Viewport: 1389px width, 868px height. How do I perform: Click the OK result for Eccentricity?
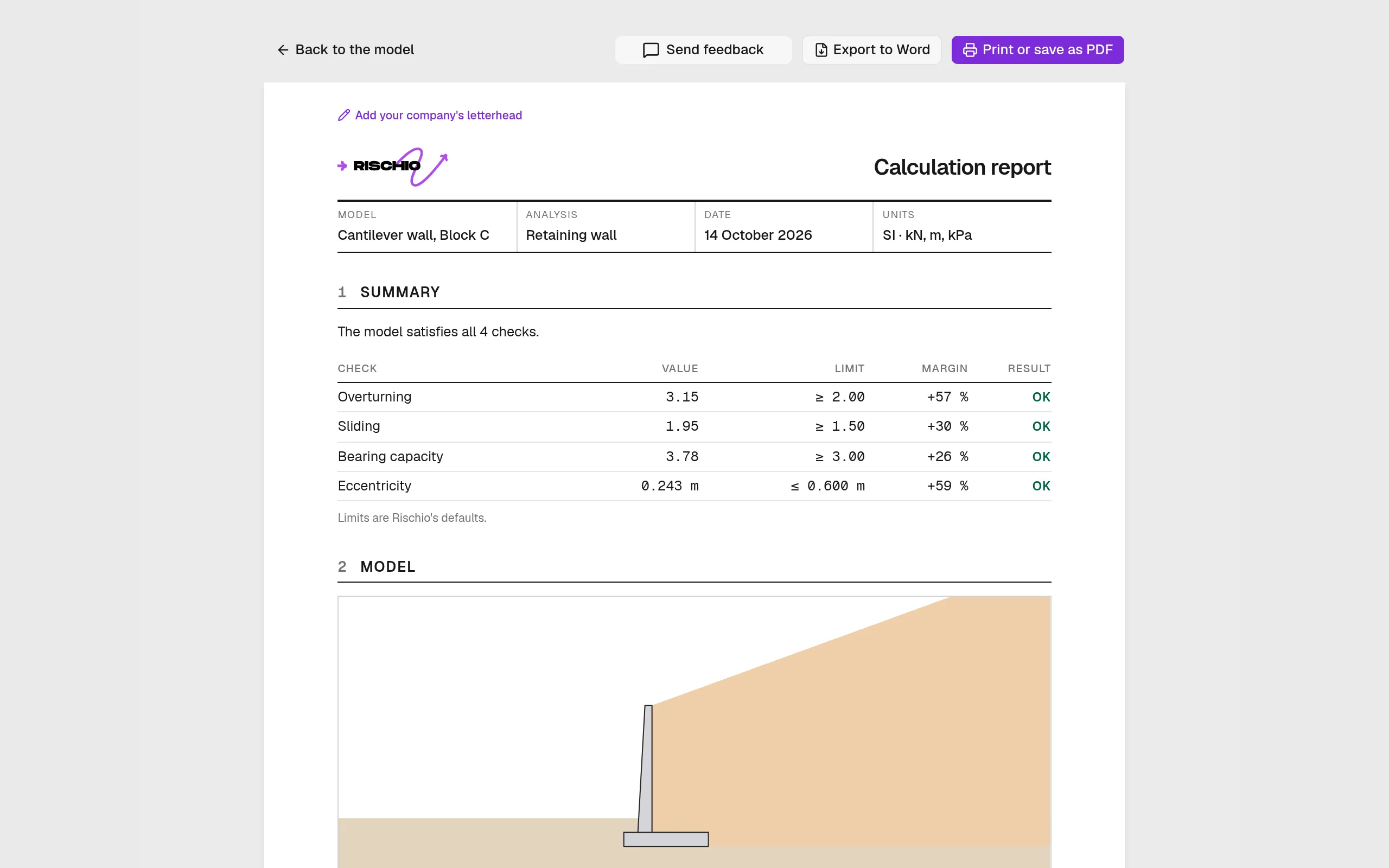pyautogui.click(x=1041, y=486)
